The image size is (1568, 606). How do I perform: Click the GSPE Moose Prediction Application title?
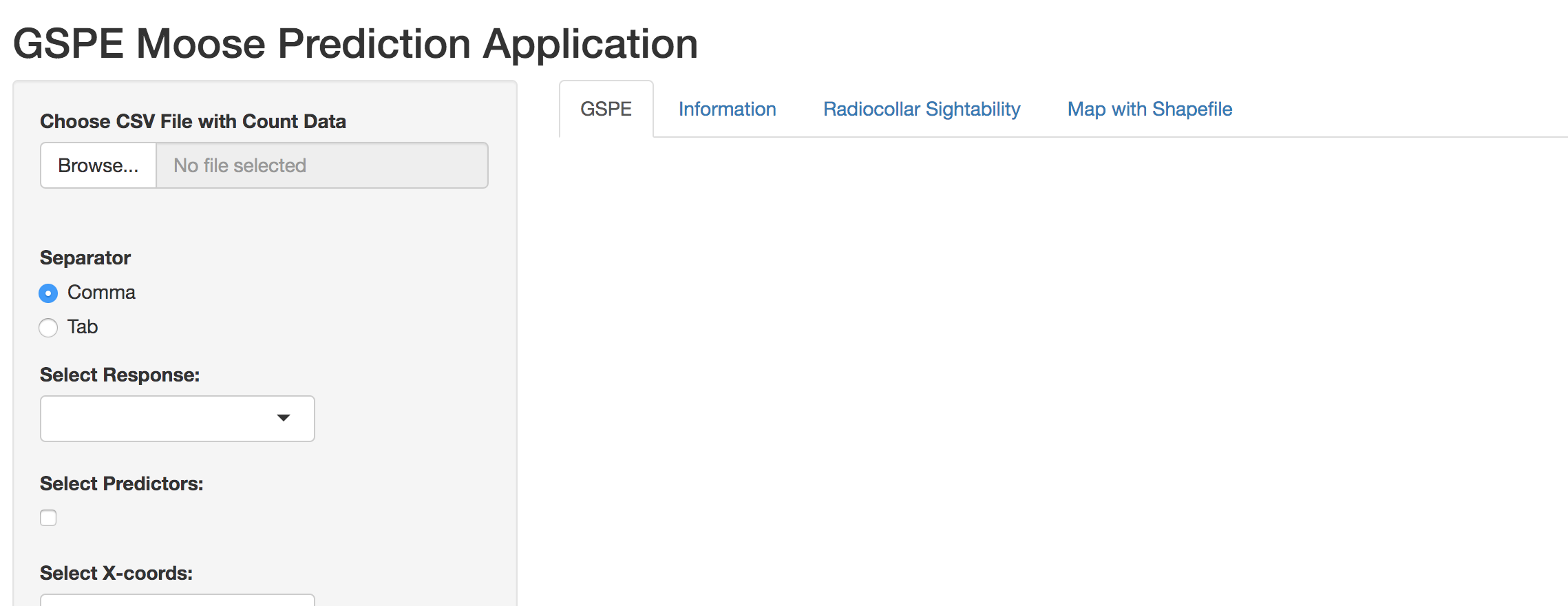click(355, 43)
